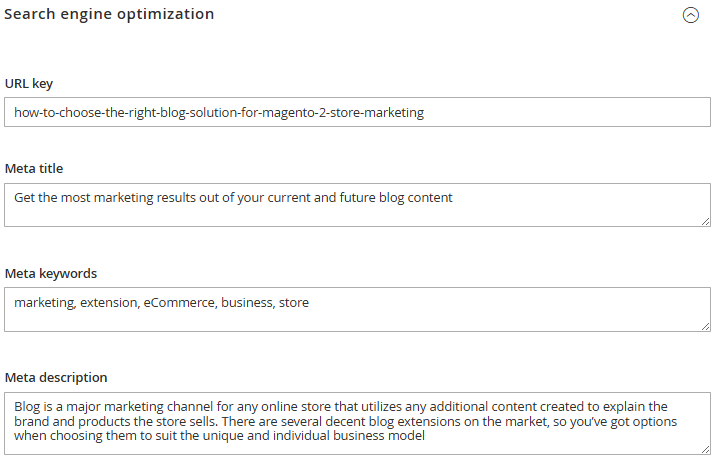Click the Meta description resize corner
The height and width of the screenshot is (469, 722).
705,449
